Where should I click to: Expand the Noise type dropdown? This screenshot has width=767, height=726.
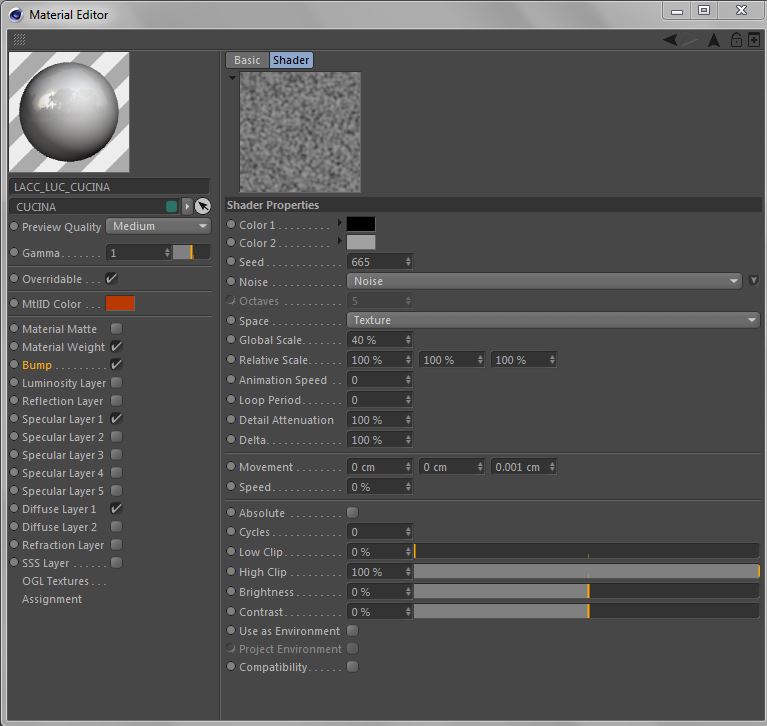pyautogui.click(x=544, y=281)
